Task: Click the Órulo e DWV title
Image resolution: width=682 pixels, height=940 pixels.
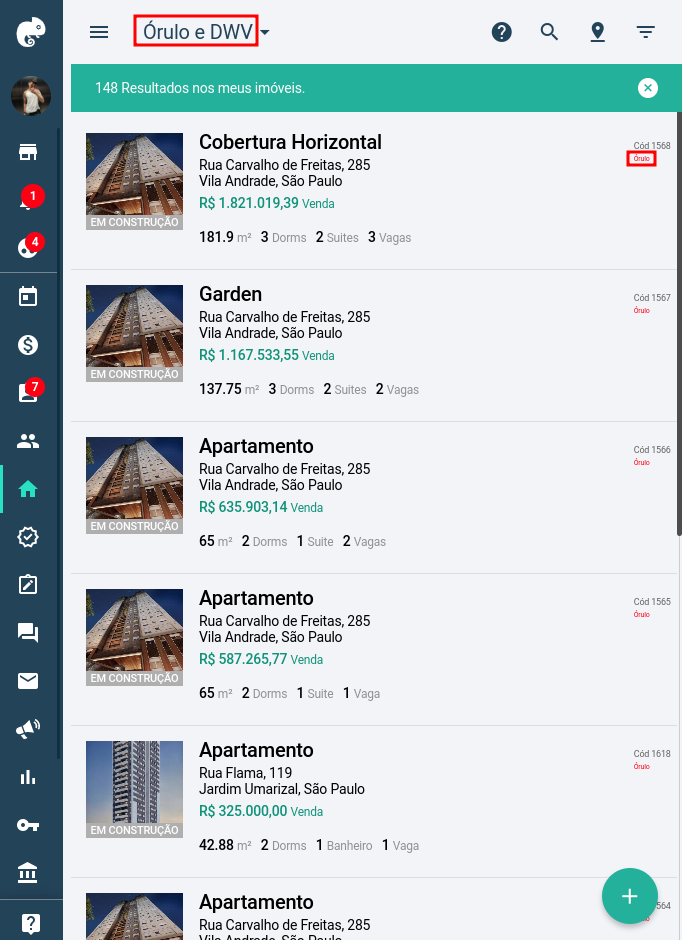Action: [197, 31]
